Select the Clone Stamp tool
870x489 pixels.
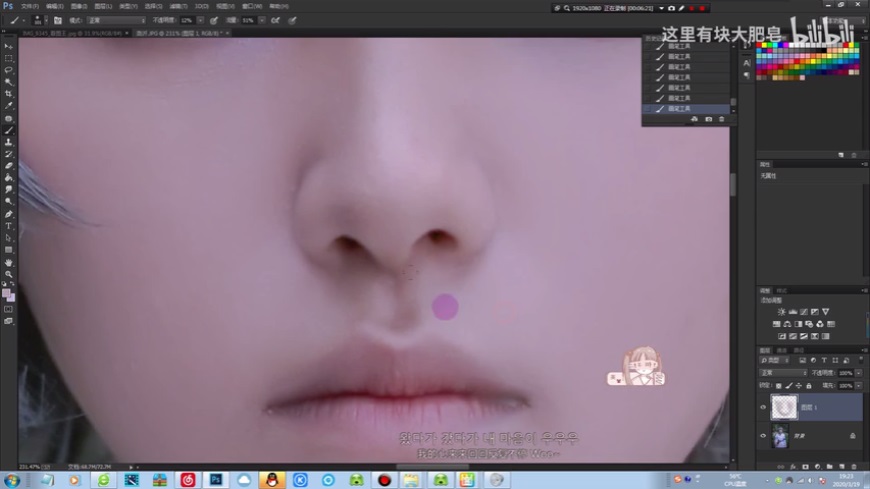tap(8, 143)
